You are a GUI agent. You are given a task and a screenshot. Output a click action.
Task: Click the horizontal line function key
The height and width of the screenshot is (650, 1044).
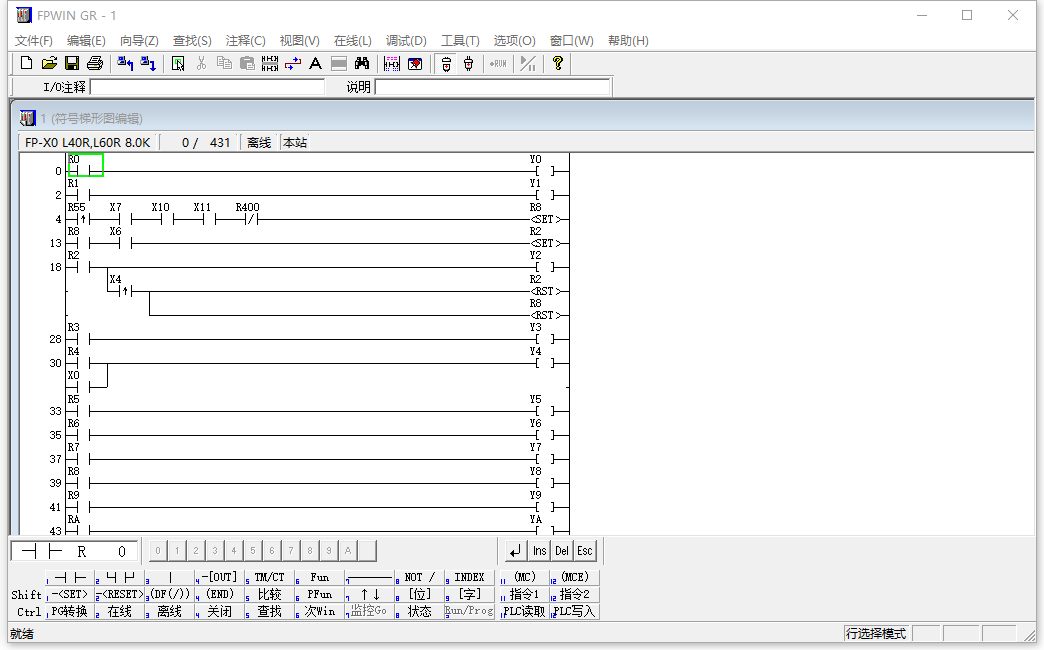[370, 577]
